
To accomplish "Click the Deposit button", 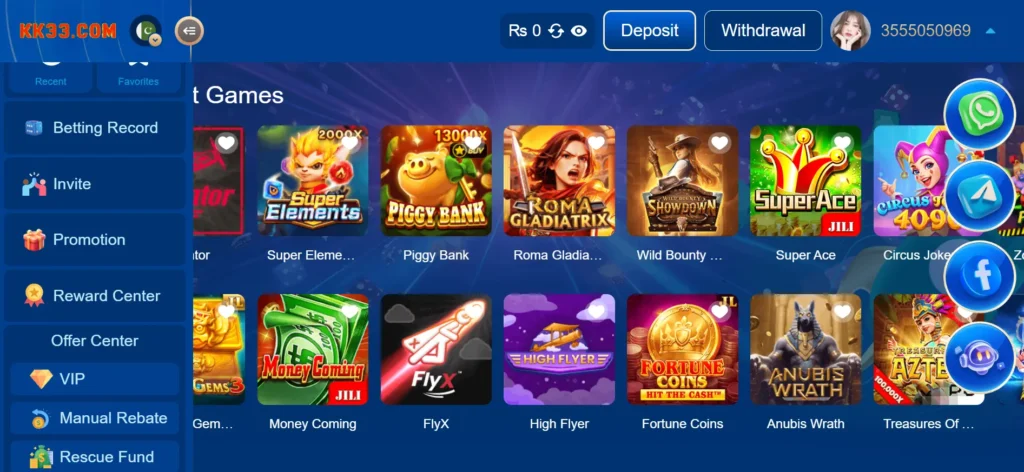I will [x=649, y=31].
